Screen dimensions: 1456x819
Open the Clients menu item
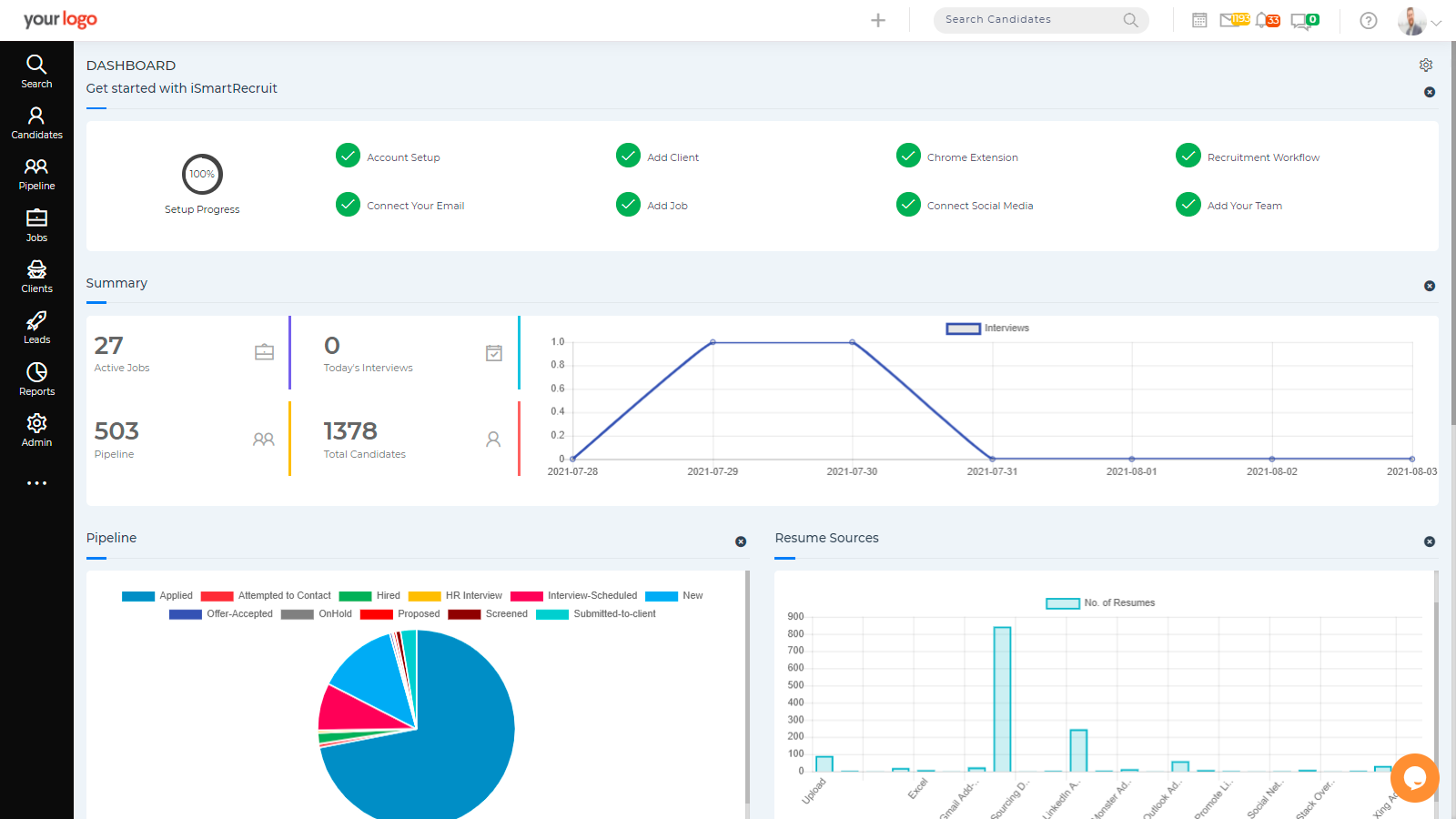click(36, 277)
